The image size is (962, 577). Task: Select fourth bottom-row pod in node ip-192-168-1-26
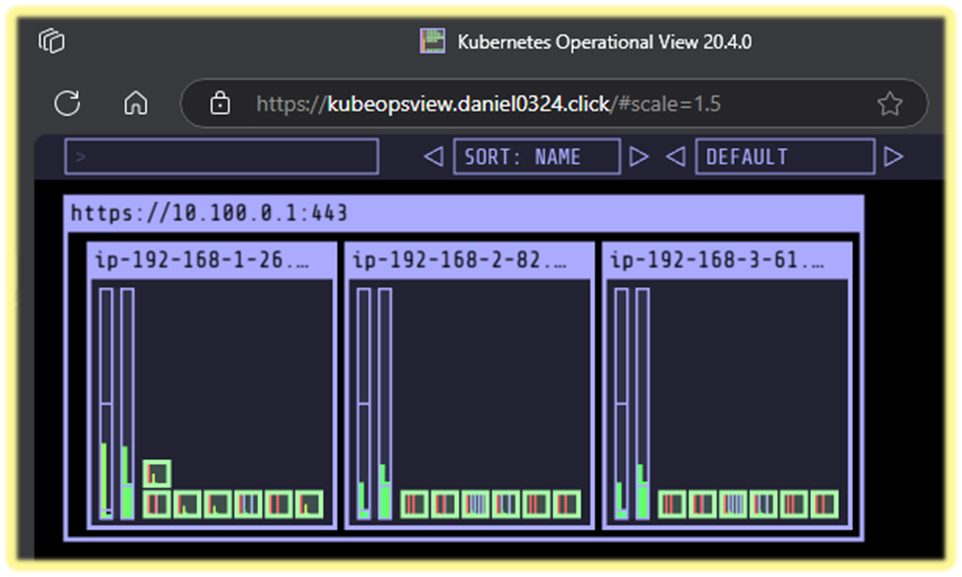(248, 505)
